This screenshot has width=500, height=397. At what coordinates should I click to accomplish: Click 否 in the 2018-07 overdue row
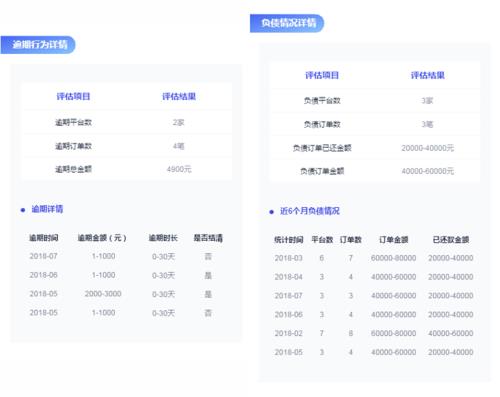coord(208,256)
